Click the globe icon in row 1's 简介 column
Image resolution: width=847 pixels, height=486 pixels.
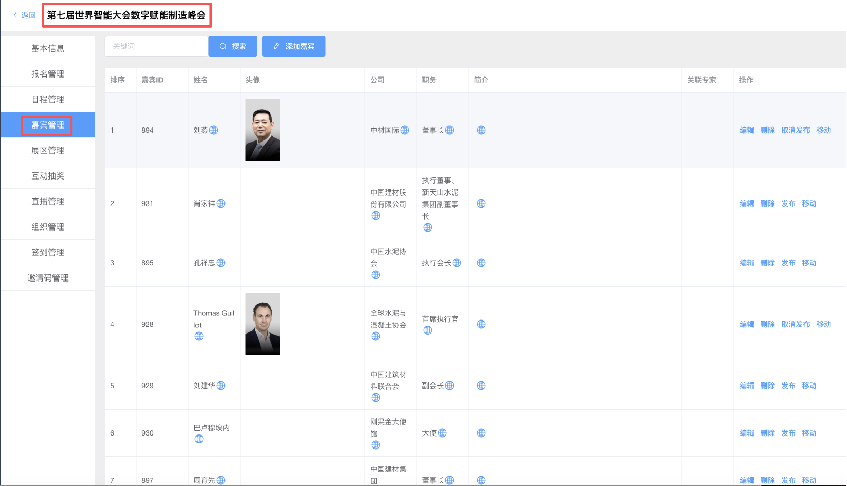click(x=481, y=130)
